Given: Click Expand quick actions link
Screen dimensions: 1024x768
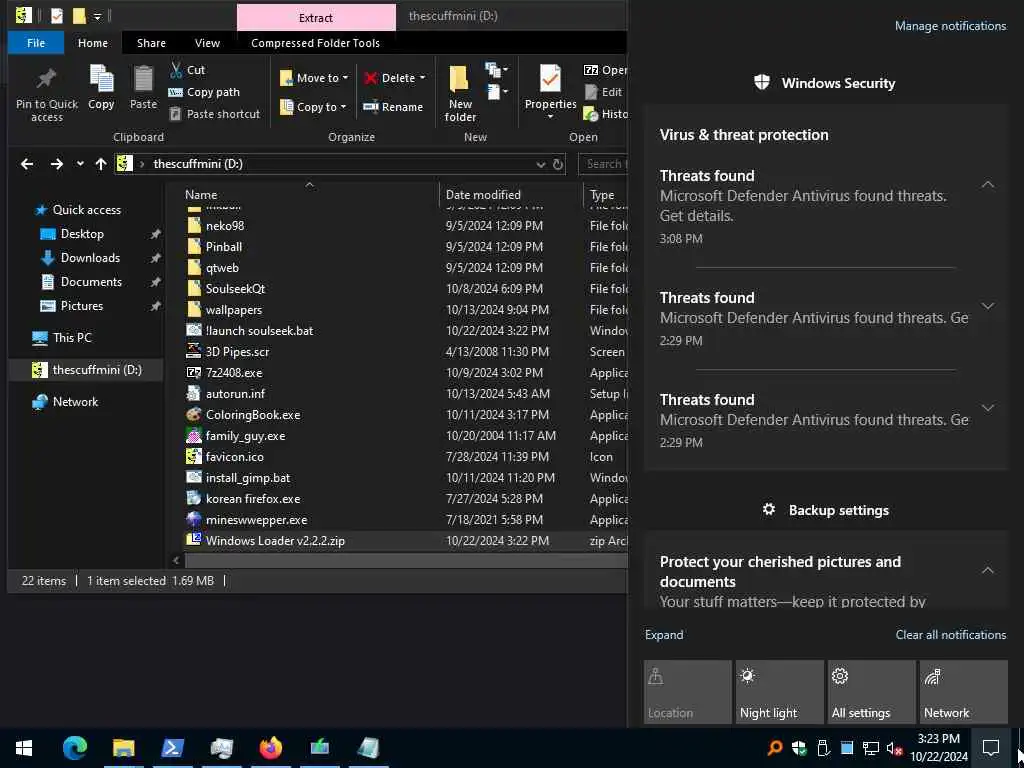Looking at the screenshot, I should [664, 635].
